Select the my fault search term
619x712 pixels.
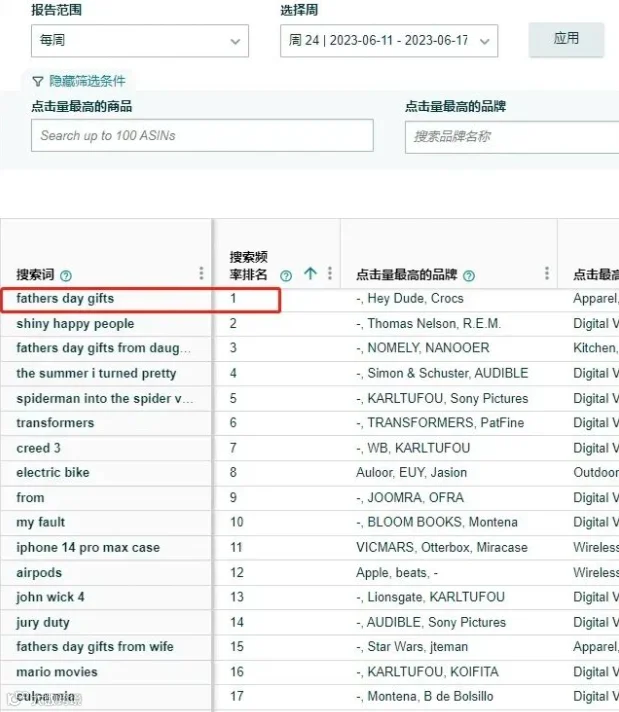41,523
